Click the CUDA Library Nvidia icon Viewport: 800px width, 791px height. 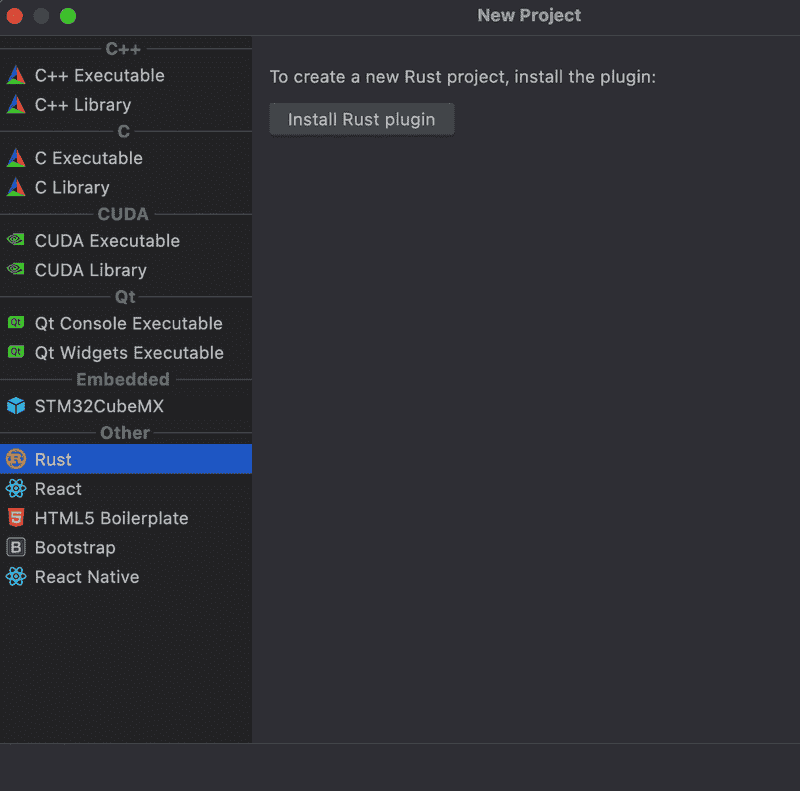[16, 269]
